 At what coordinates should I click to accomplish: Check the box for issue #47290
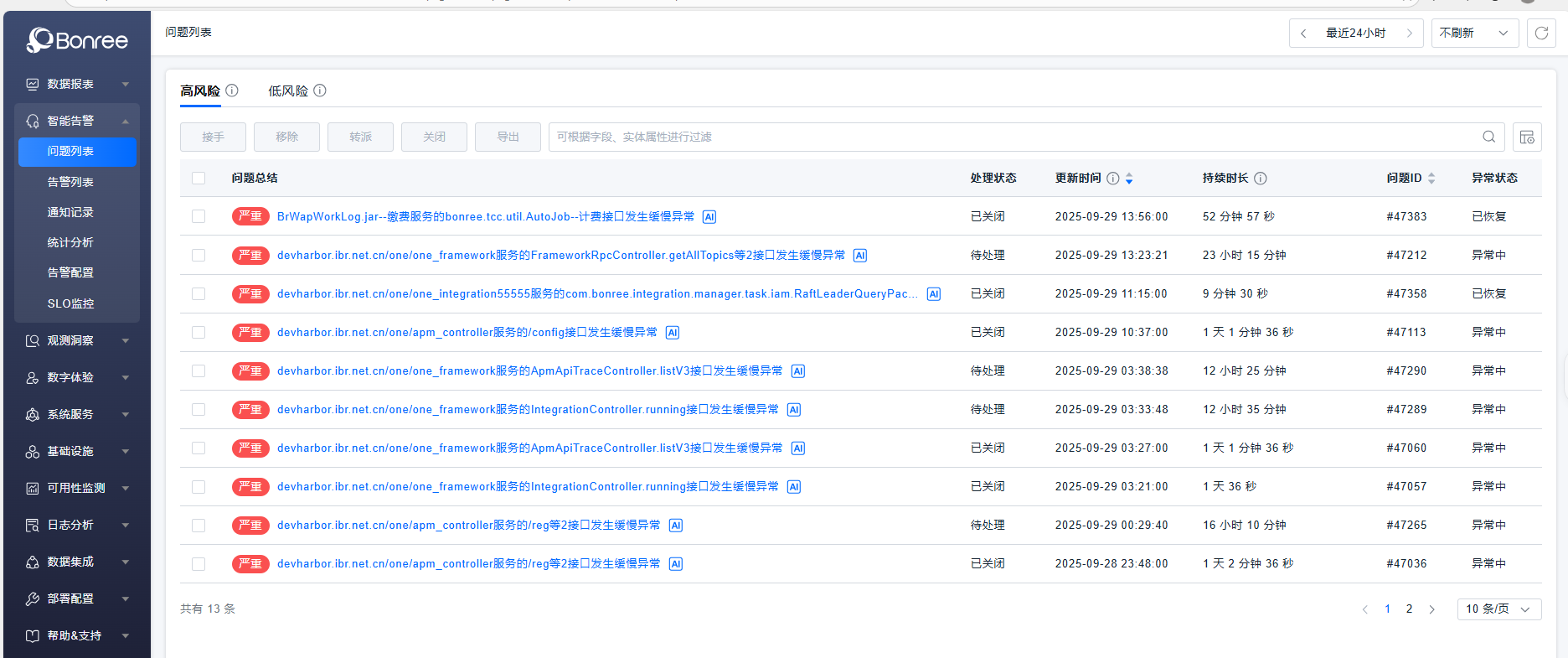coord(199,370)
